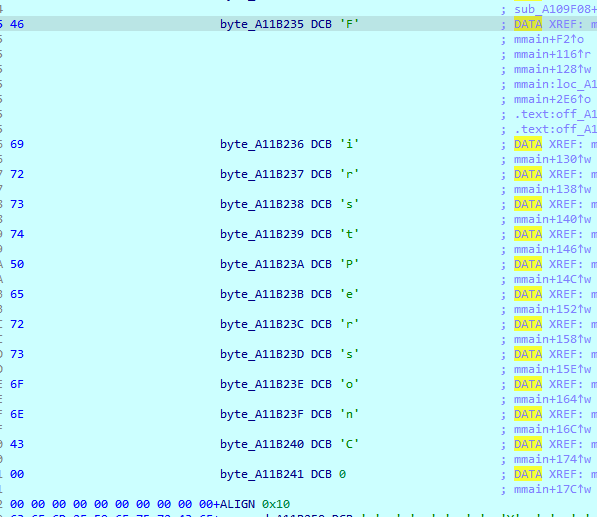The height and width of the screenshot is (517, 597).
Task: Follow the sub_A109F08 reference
Action: tap(555, 9)
